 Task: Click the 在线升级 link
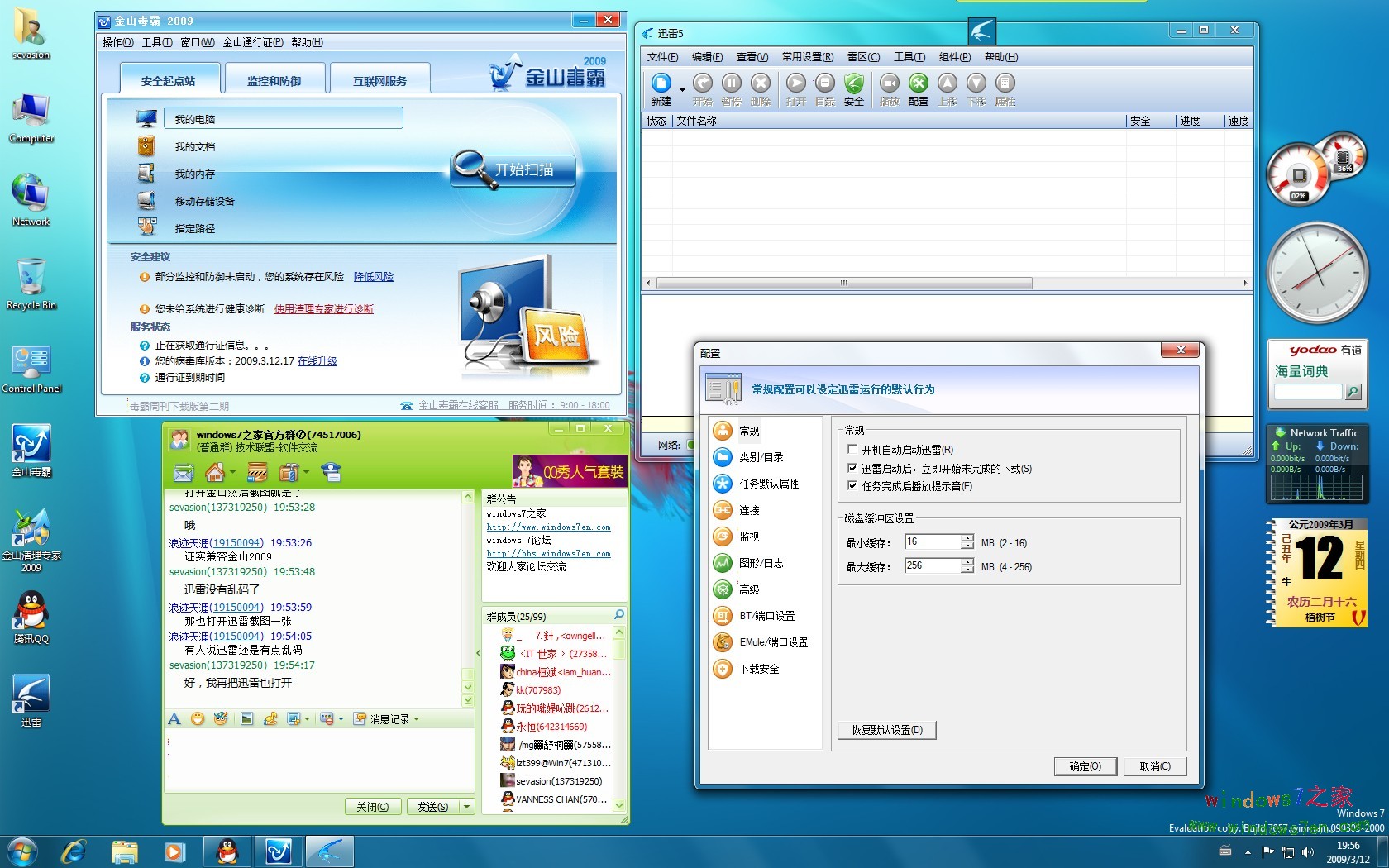317,361
